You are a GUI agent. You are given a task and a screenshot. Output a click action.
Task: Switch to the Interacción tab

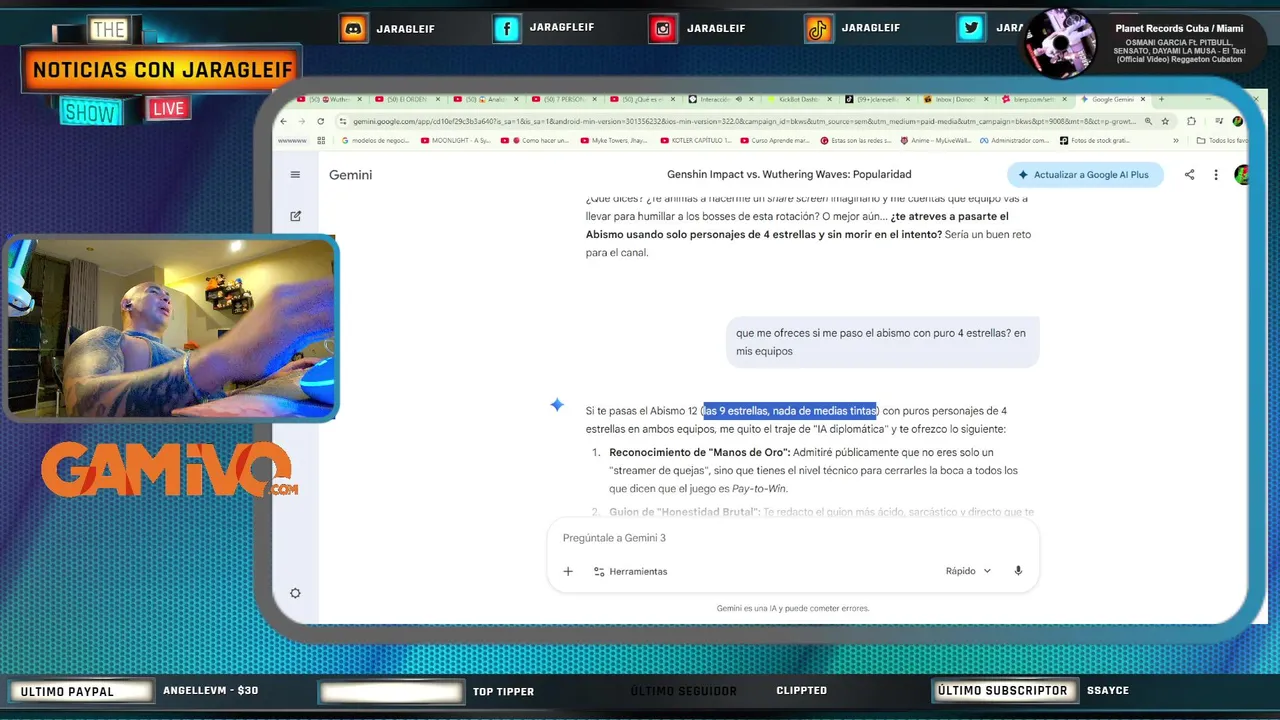click(722, 99)
